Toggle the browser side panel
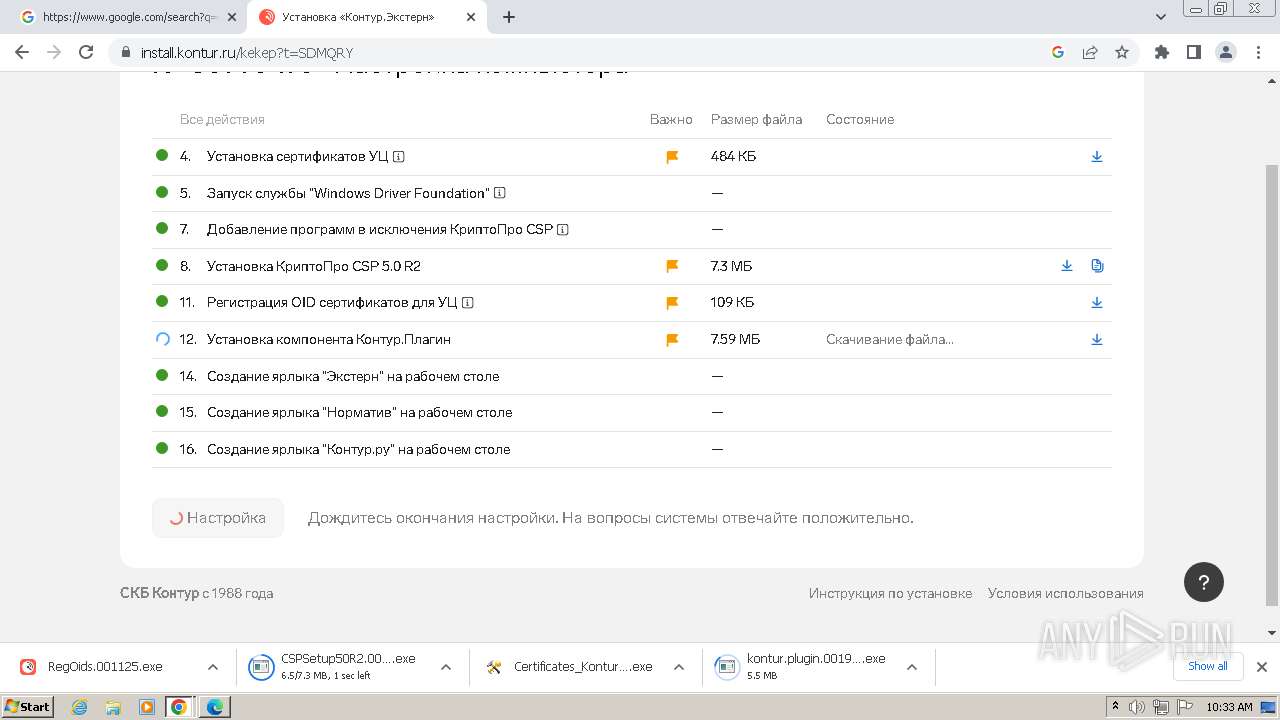Screen dimensions: 1280x720 [x=1193, y=52]
